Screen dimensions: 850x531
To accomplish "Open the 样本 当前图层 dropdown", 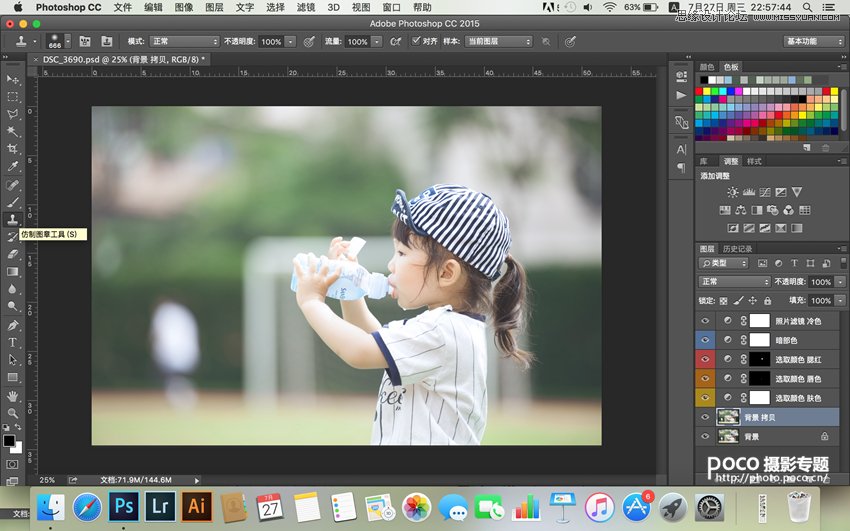I will pos(499,41).
